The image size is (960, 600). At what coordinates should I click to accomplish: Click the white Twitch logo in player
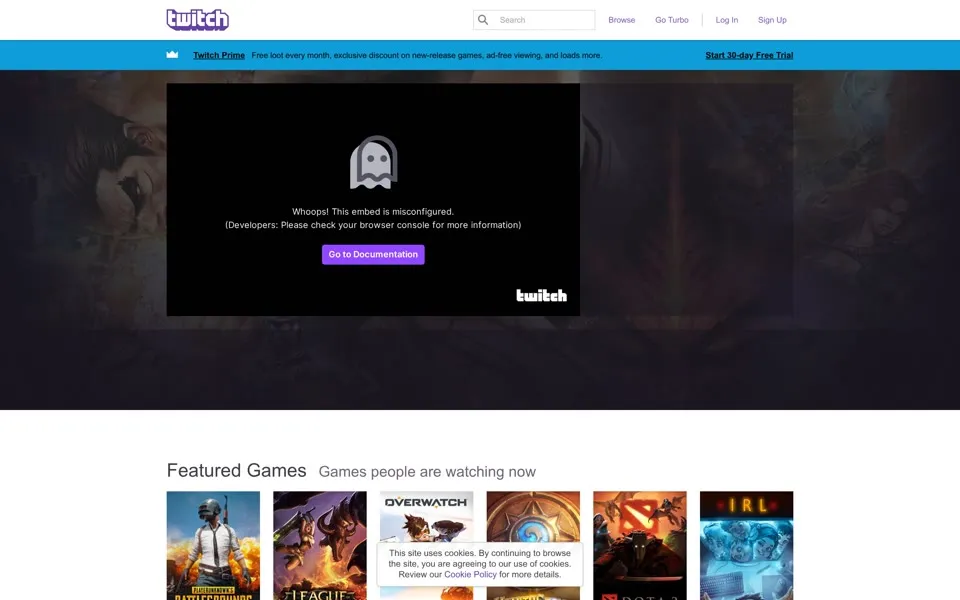[541, 296]
